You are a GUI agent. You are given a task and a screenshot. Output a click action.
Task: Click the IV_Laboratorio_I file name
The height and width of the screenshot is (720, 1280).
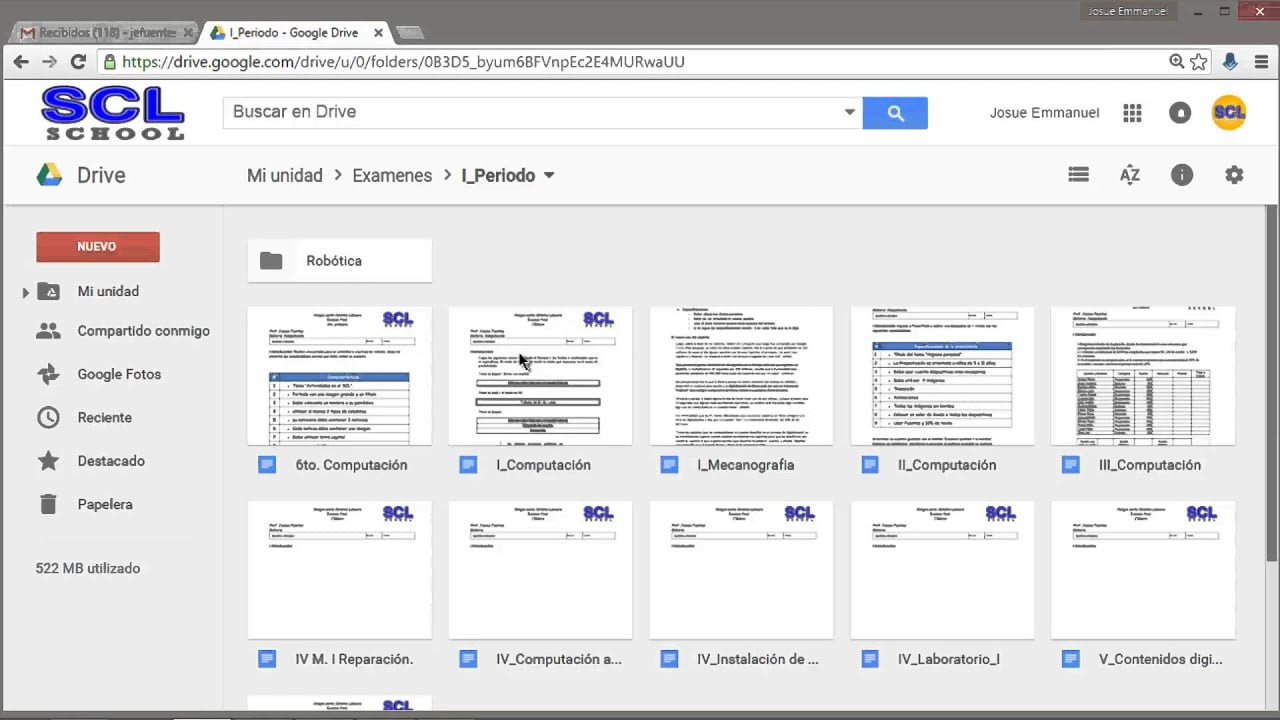pos(949,659)
